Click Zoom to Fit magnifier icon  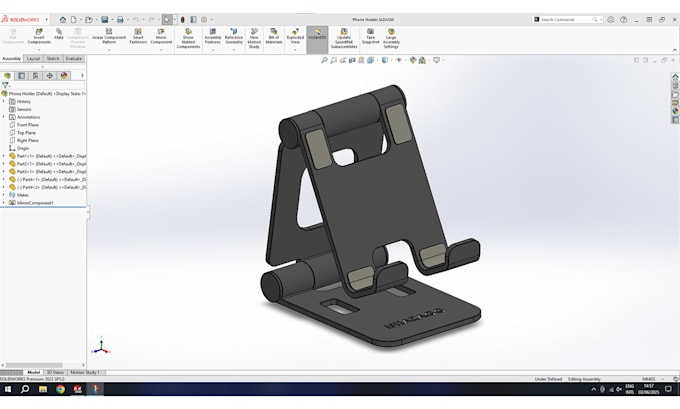324,60
